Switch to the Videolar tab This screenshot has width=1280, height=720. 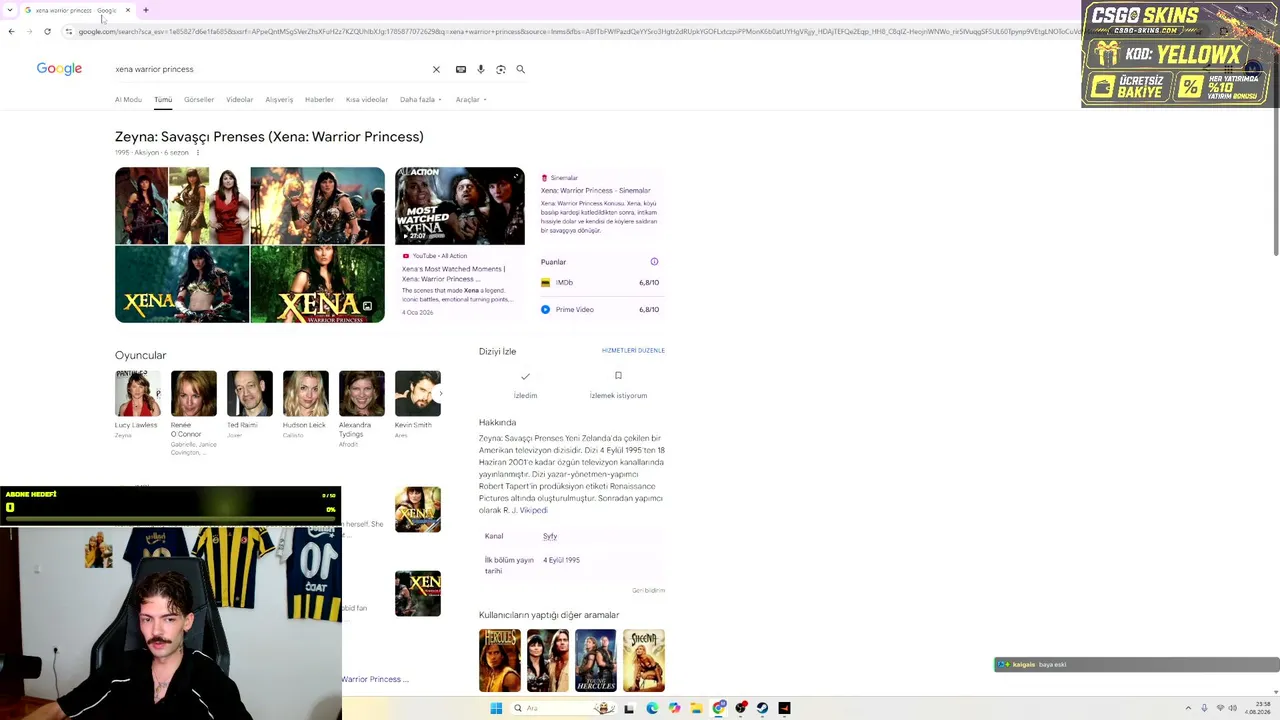tap(240, 100)
